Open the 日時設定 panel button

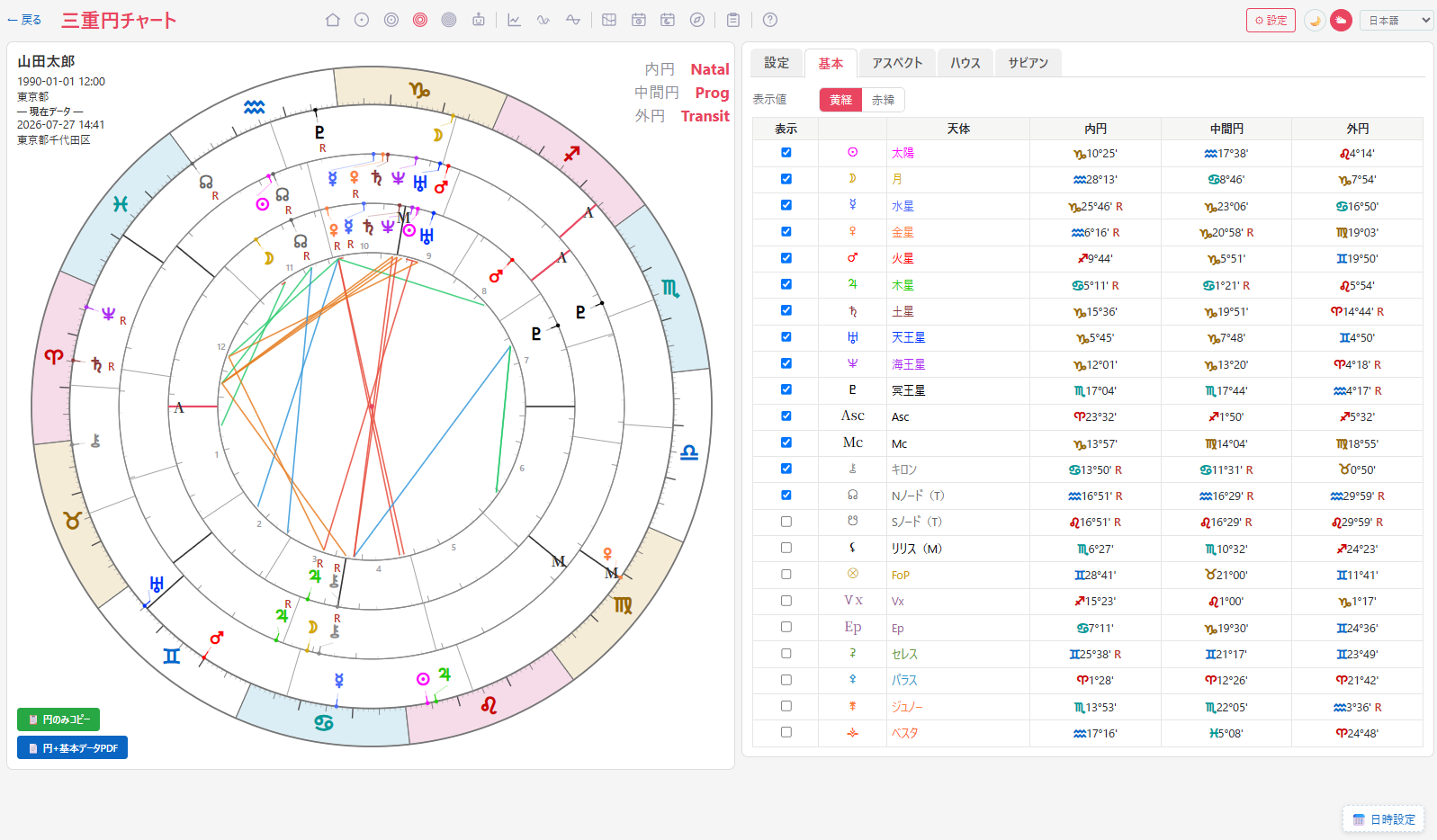click(x=1384, y=819)
